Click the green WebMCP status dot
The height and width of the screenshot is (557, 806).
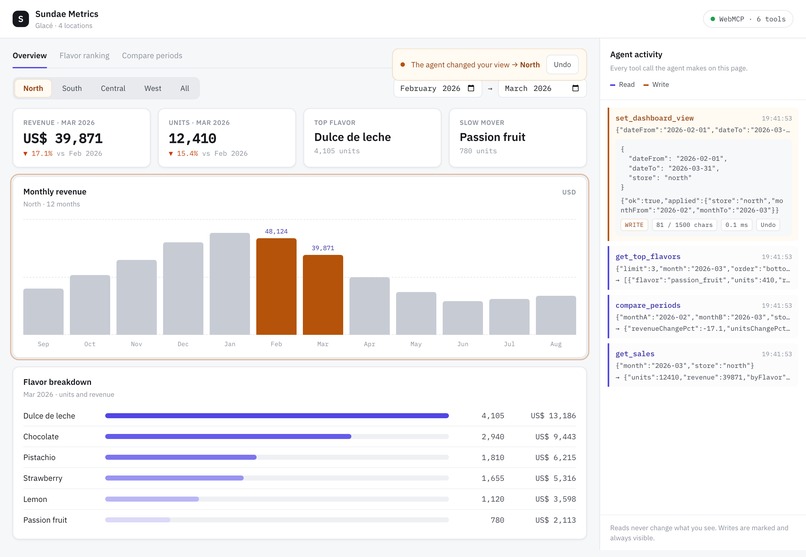(x=712, y=19)
